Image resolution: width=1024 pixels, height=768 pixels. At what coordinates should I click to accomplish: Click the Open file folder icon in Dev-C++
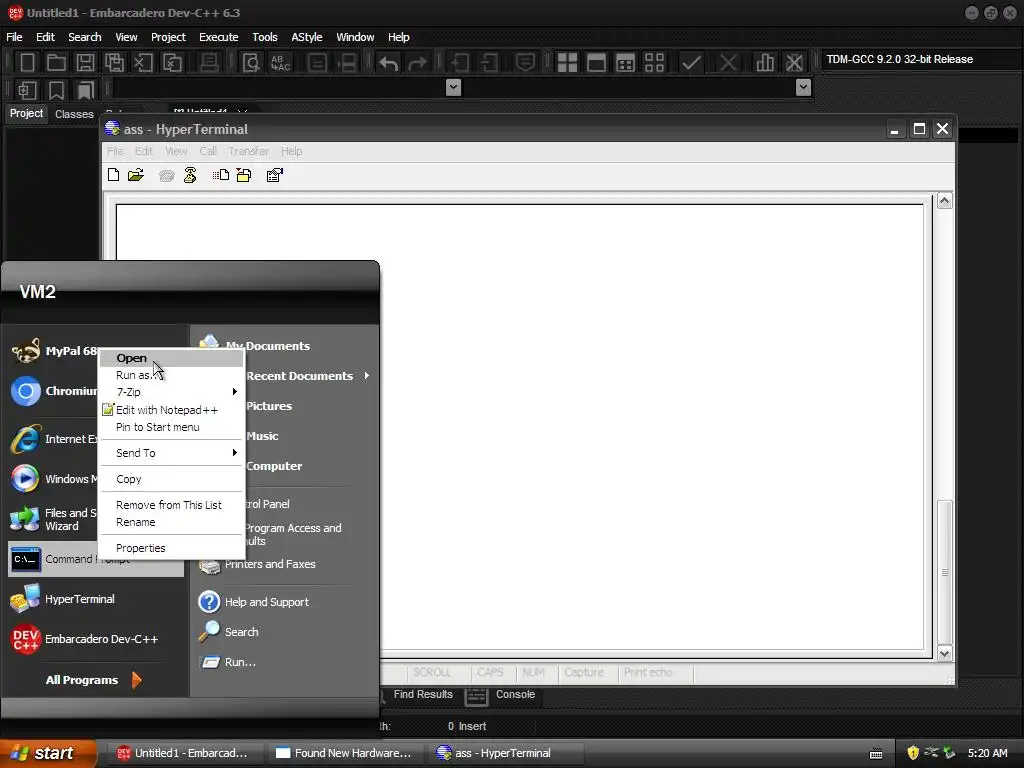[56, 63]
